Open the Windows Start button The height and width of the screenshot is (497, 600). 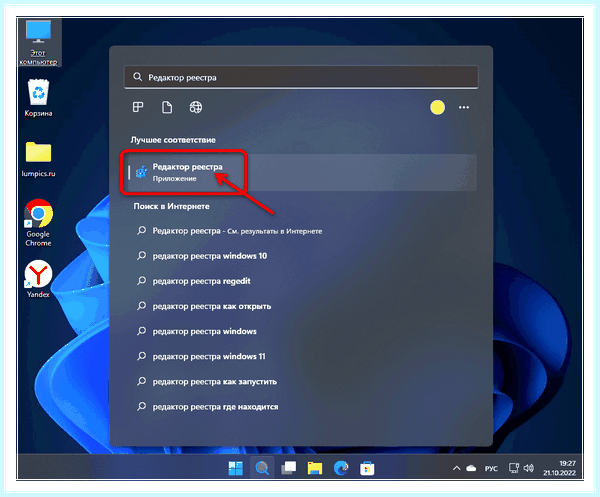point(236,468)
